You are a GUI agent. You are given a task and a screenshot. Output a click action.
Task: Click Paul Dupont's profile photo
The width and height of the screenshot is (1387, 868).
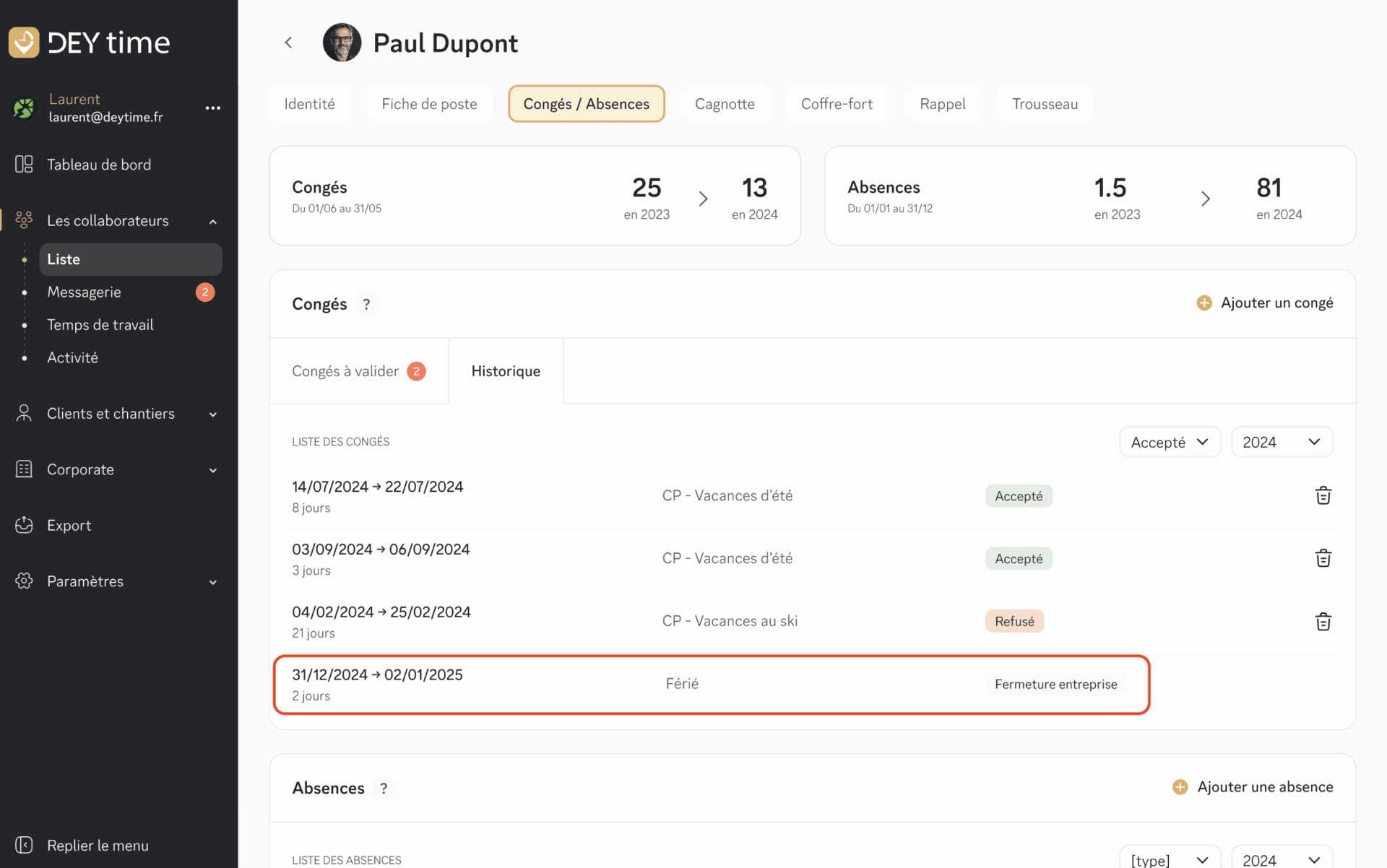[x=342, y=43]
